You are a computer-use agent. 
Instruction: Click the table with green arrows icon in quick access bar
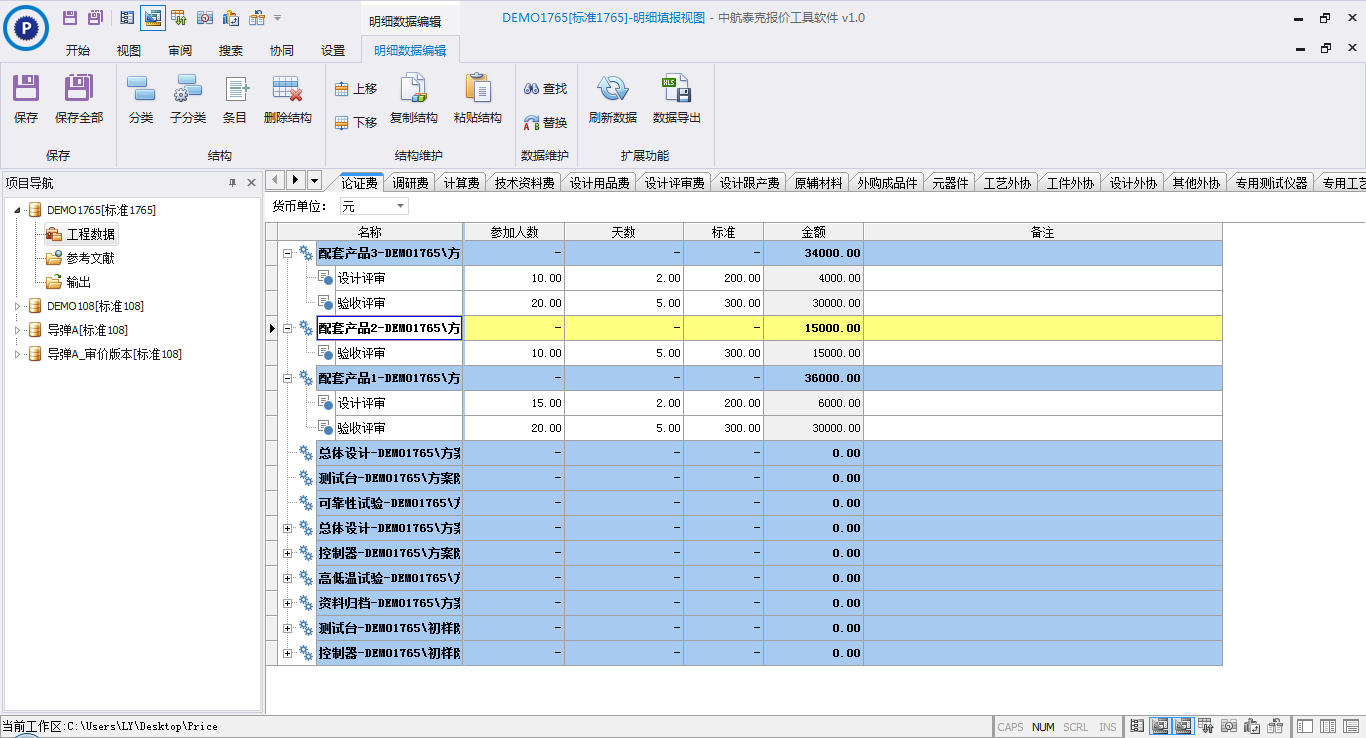coord(179,17)
